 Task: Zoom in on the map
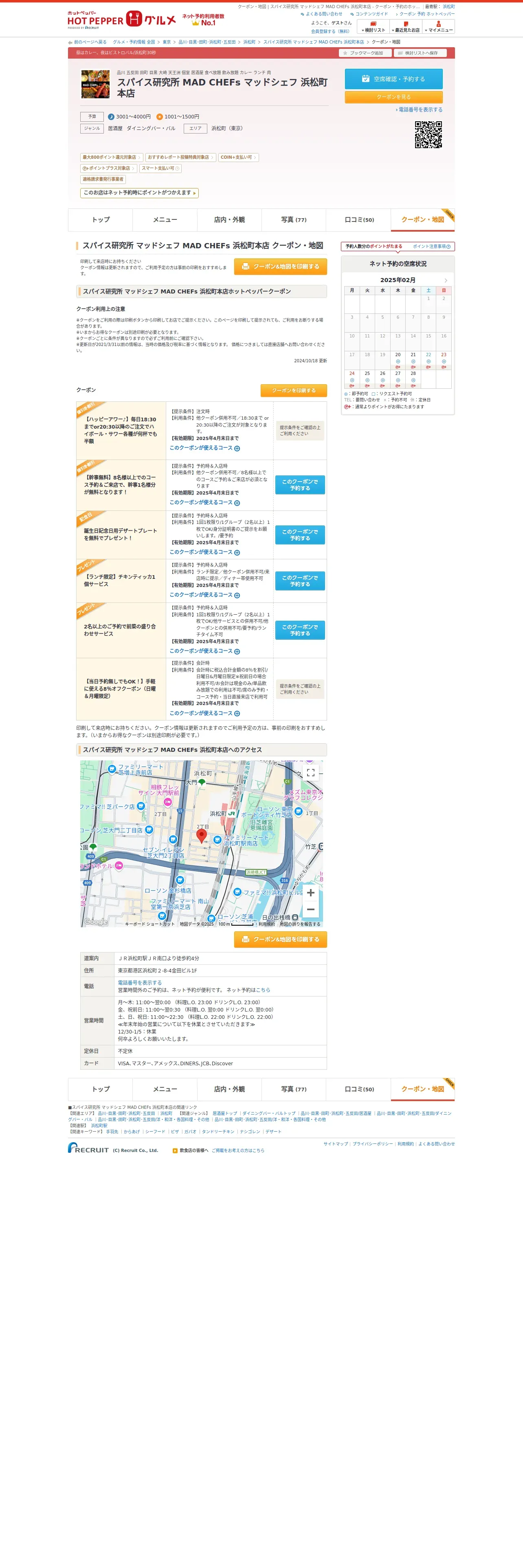[x=310, y=892]
